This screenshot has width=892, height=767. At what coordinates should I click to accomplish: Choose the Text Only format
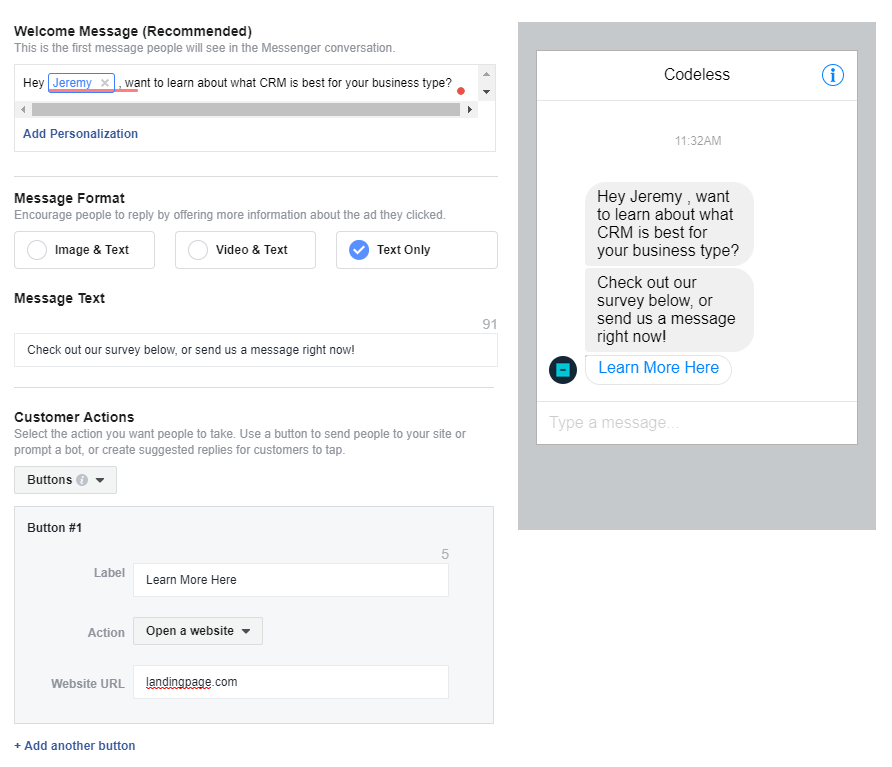tap(416, 250)
